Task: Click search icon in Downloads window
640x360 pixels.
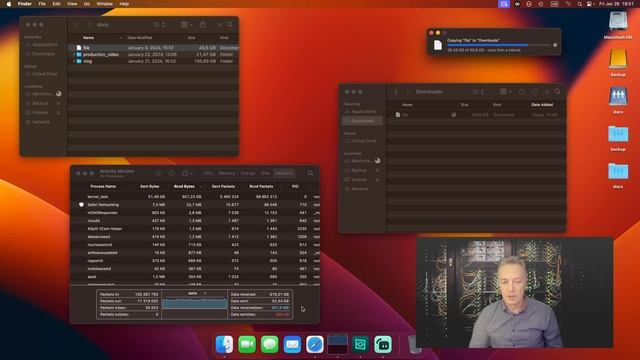Action: (557, 92)
